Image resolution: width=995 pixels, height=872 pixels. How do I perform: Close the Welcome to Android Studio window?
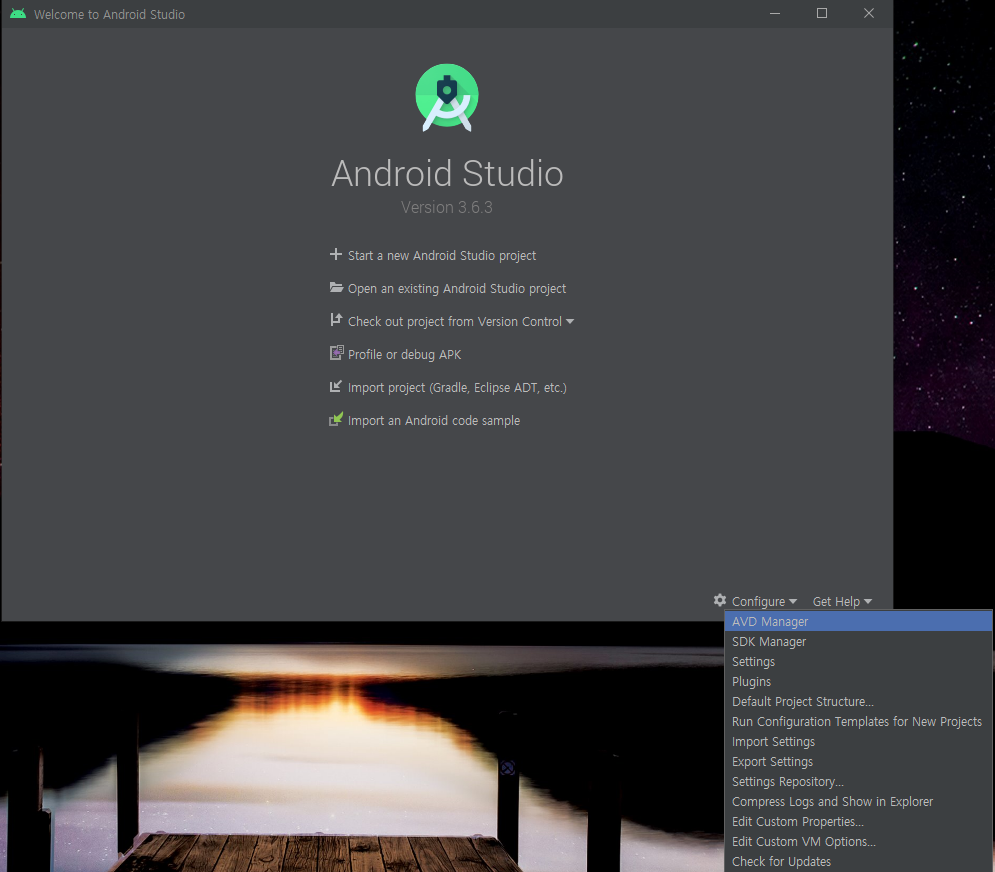tap(869, 13)
